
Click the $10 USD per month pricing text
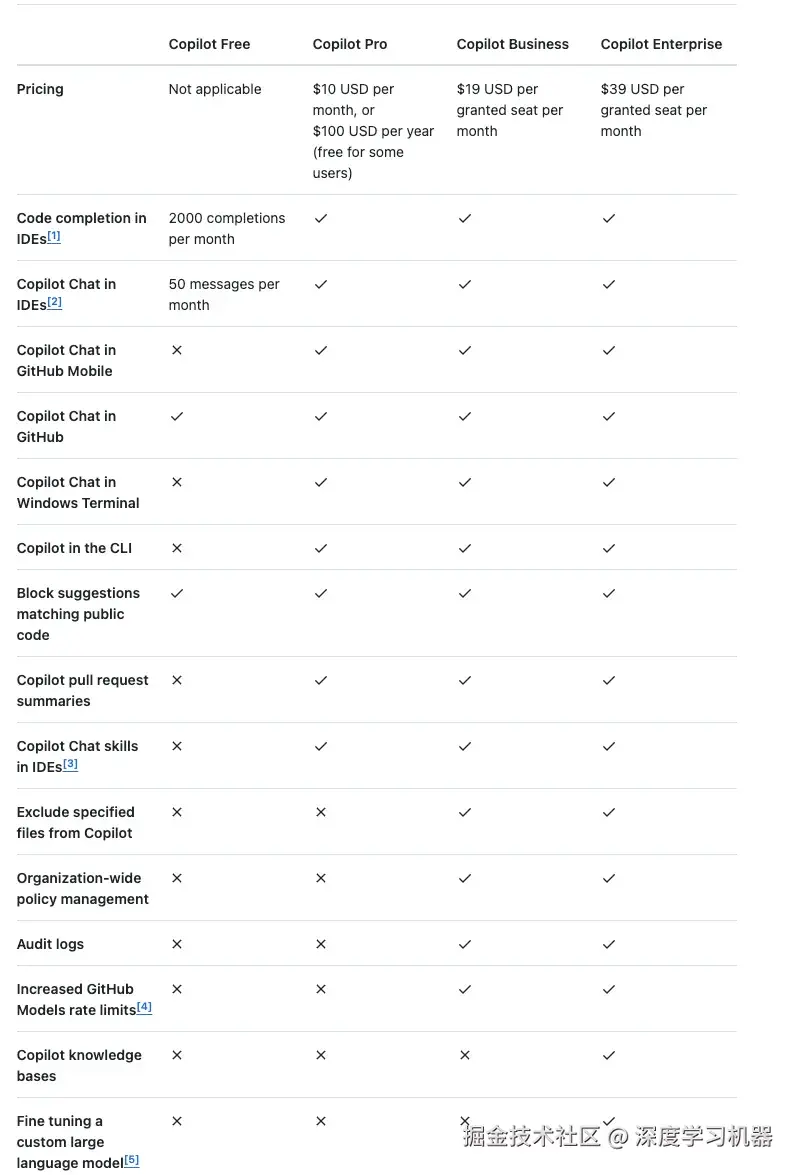pos(353,89)
